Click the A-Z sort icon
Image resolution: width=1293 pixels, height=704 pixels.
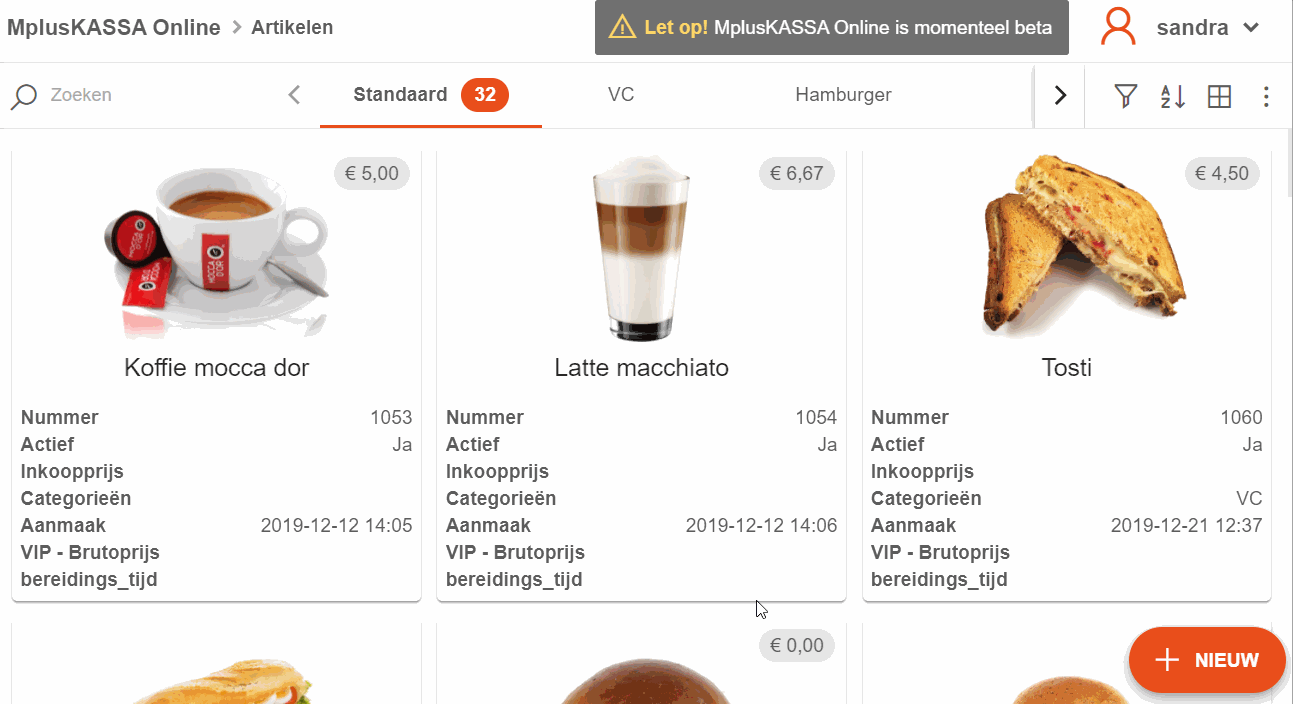[x=1173, y=96]
